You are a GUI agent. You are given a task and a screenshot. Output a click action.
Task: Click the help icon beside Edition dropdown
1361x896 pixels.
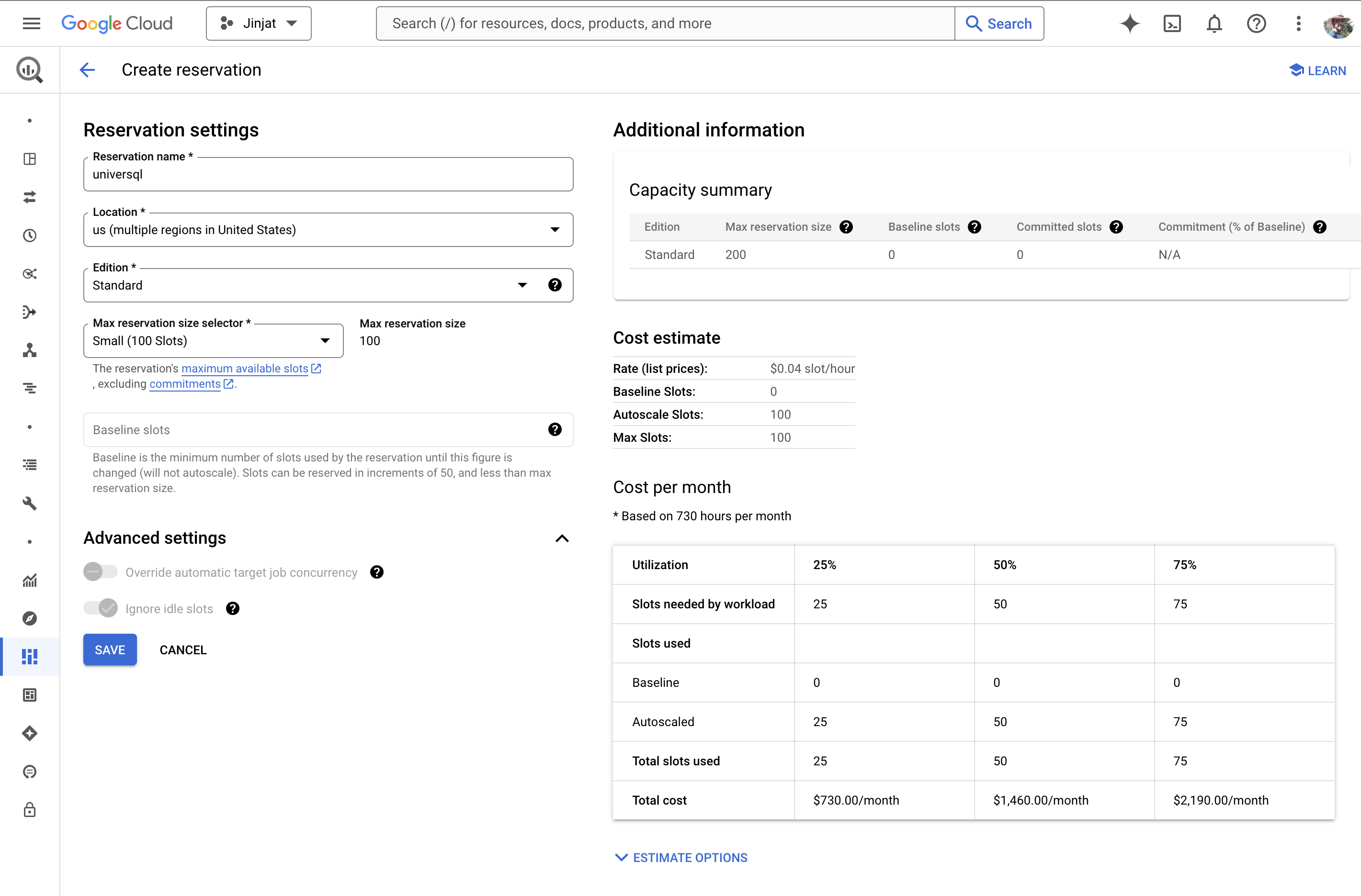tap(554, 285)
